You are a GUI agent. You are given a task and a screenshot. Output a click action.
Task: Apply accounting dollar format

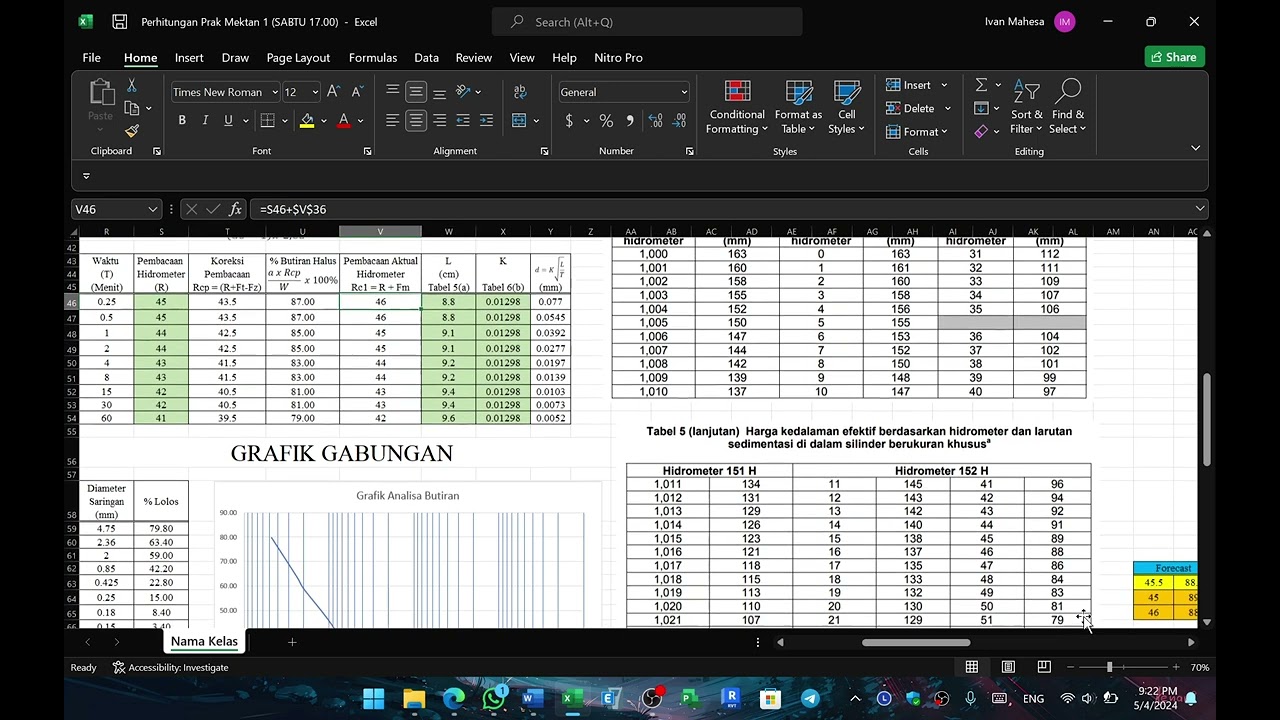(569, 121)
